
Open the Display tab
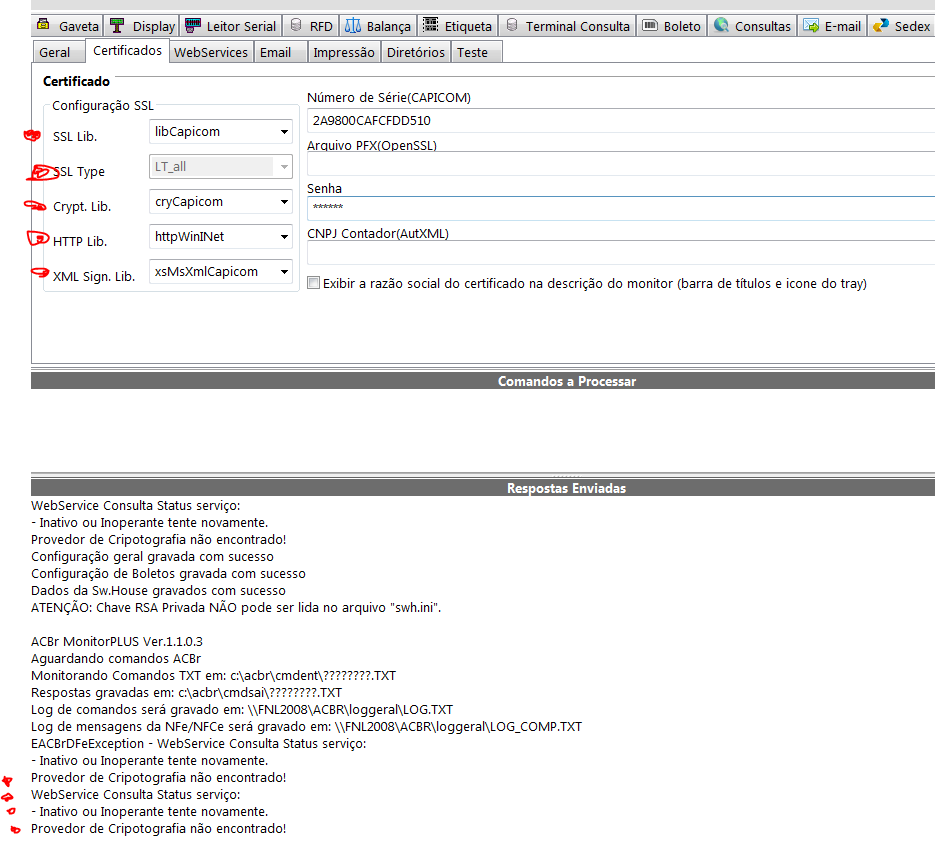[x=143, y=26]
